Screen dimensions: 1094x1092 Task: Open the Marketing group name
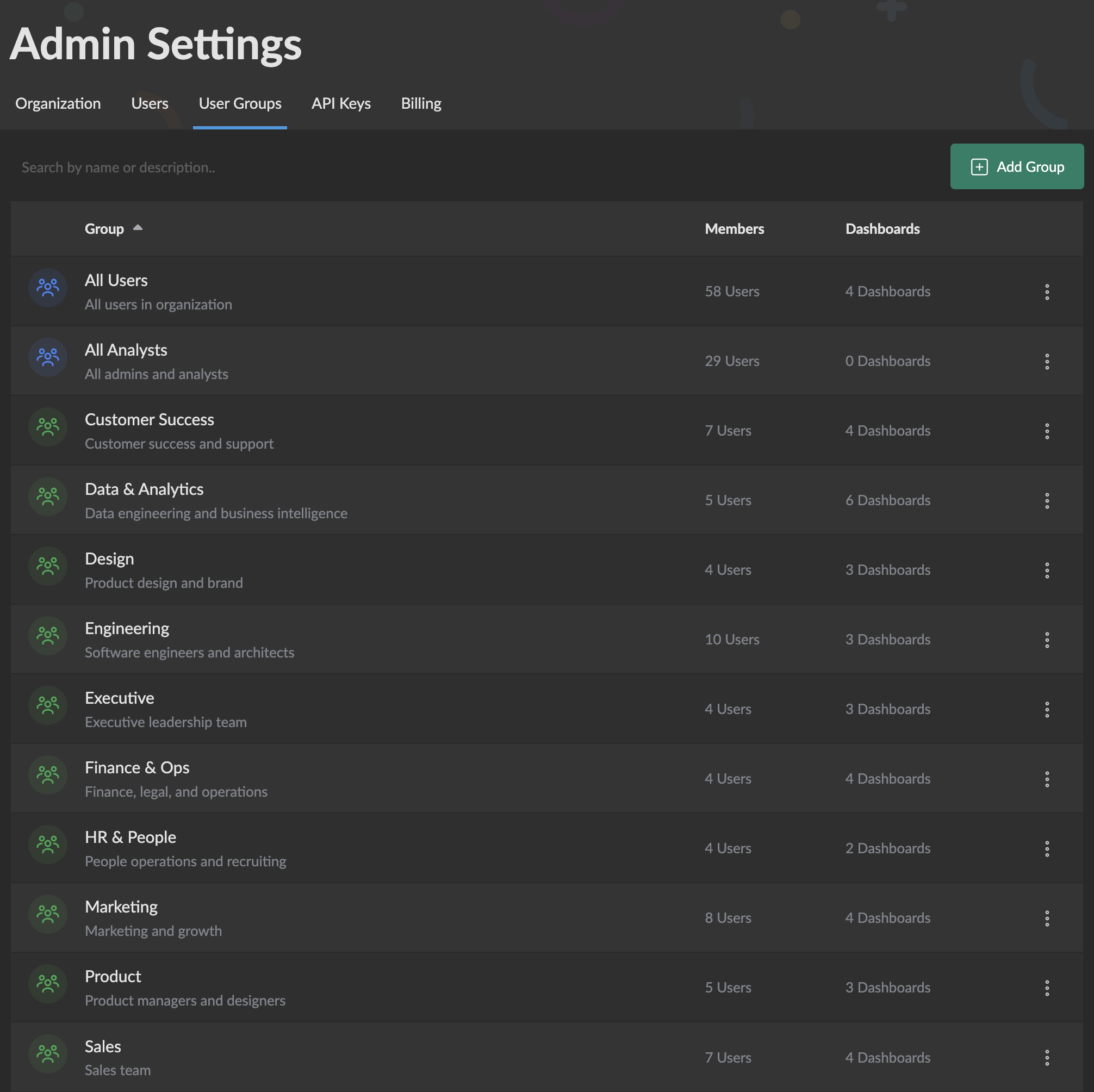tap(121, 907)
